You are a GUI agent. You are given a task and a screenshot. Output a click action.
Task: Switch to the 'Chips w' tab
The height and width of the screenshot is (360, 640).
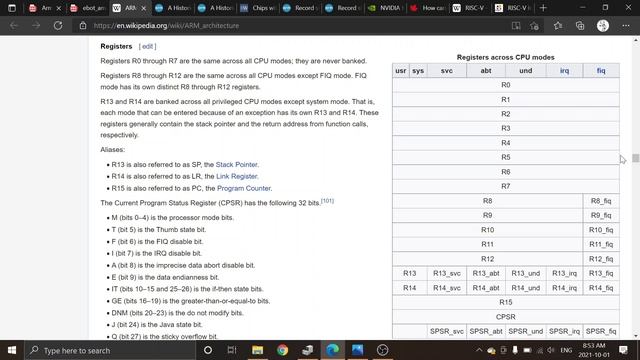(x=258, y=8)
